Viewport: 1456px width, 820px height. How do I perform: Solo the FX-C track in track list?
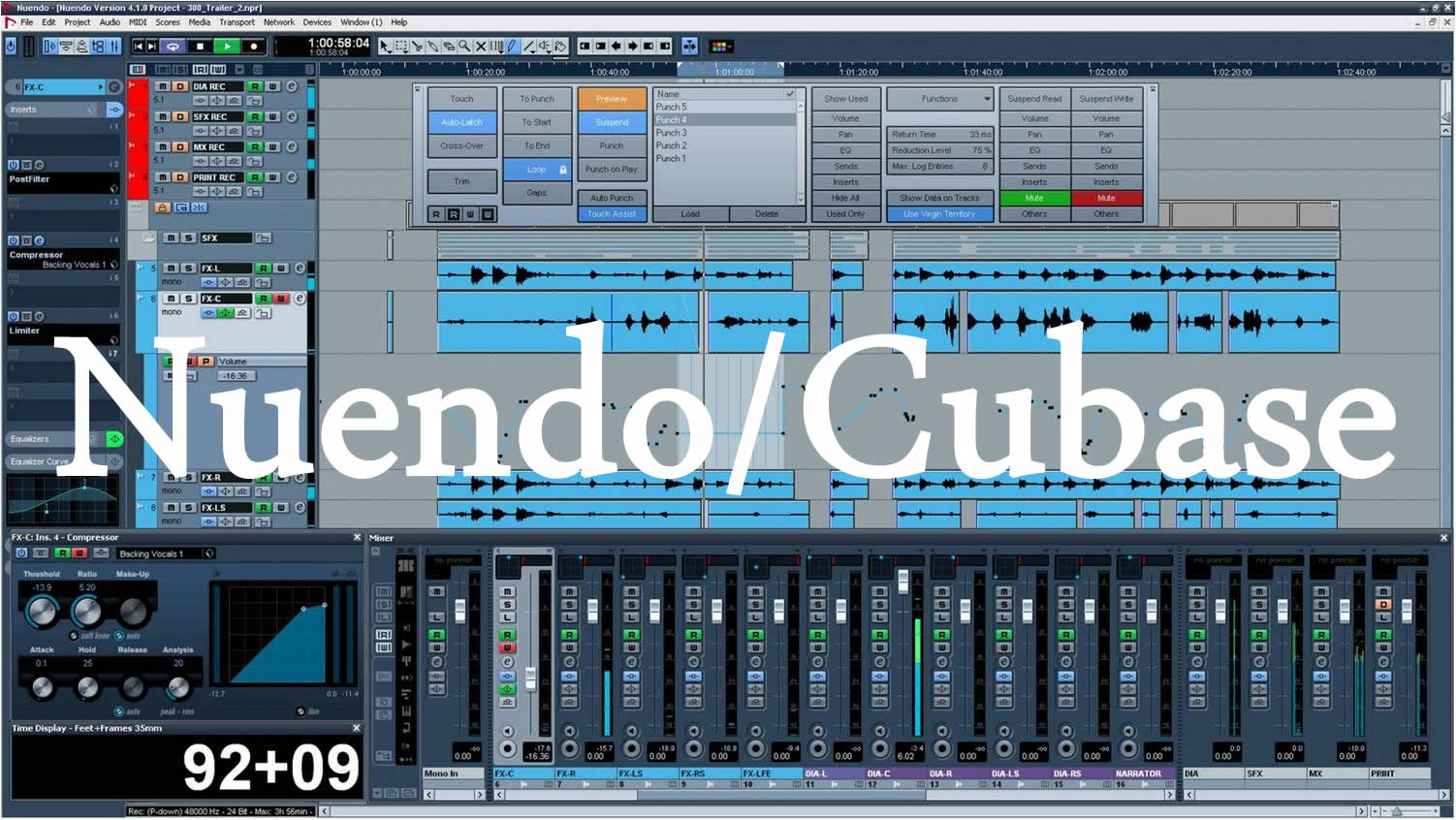(x=188, y=299)
